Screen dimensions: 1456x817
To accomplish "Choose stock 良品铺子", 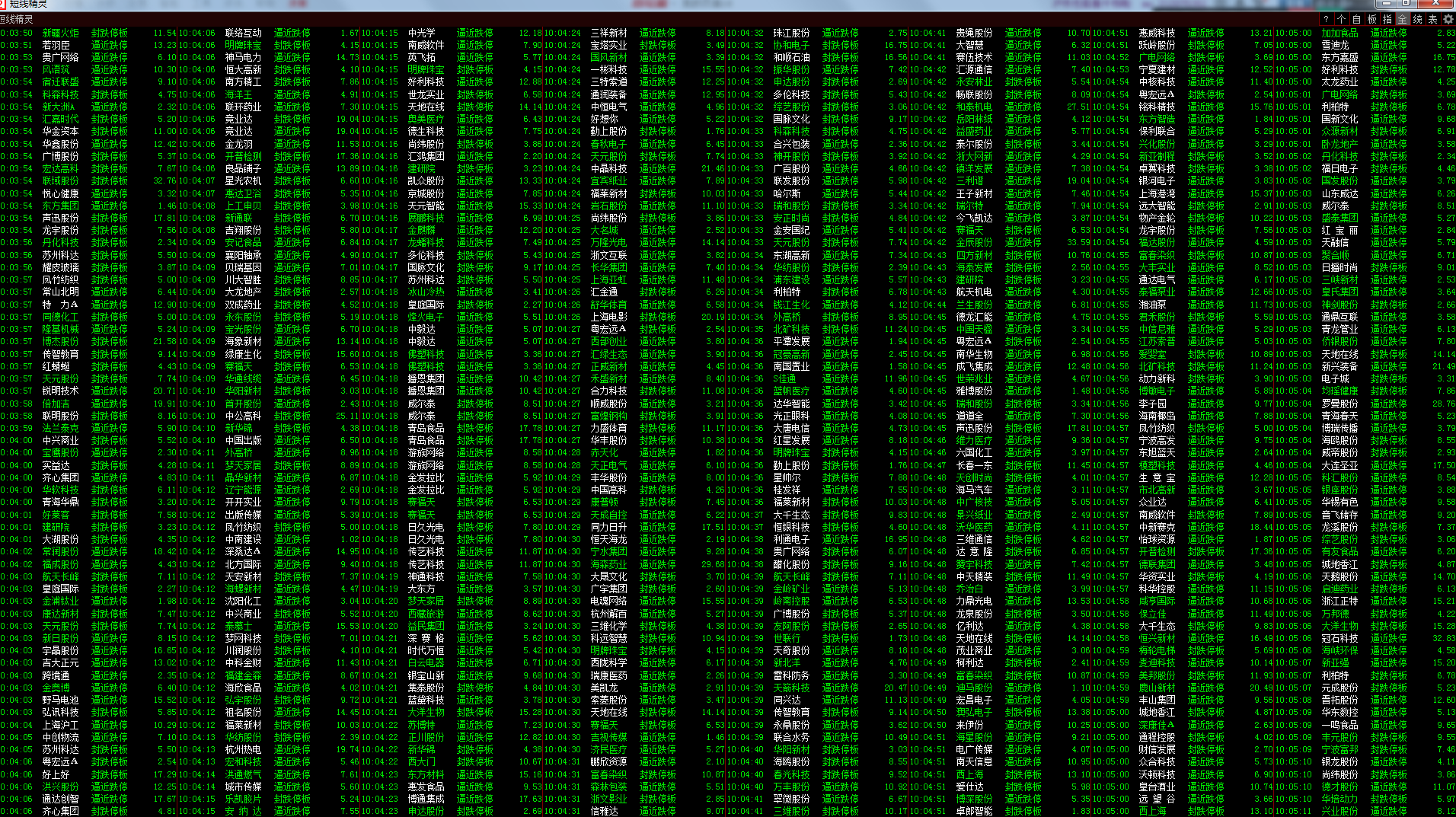I will coord(243,168).
